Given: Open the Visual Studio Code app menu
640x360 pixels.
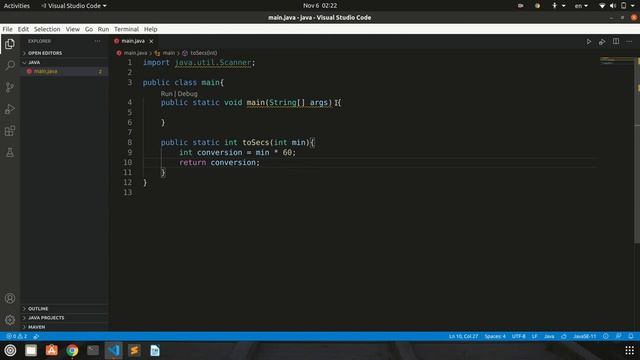Looking at the screenshot, I should click(74, 6).
